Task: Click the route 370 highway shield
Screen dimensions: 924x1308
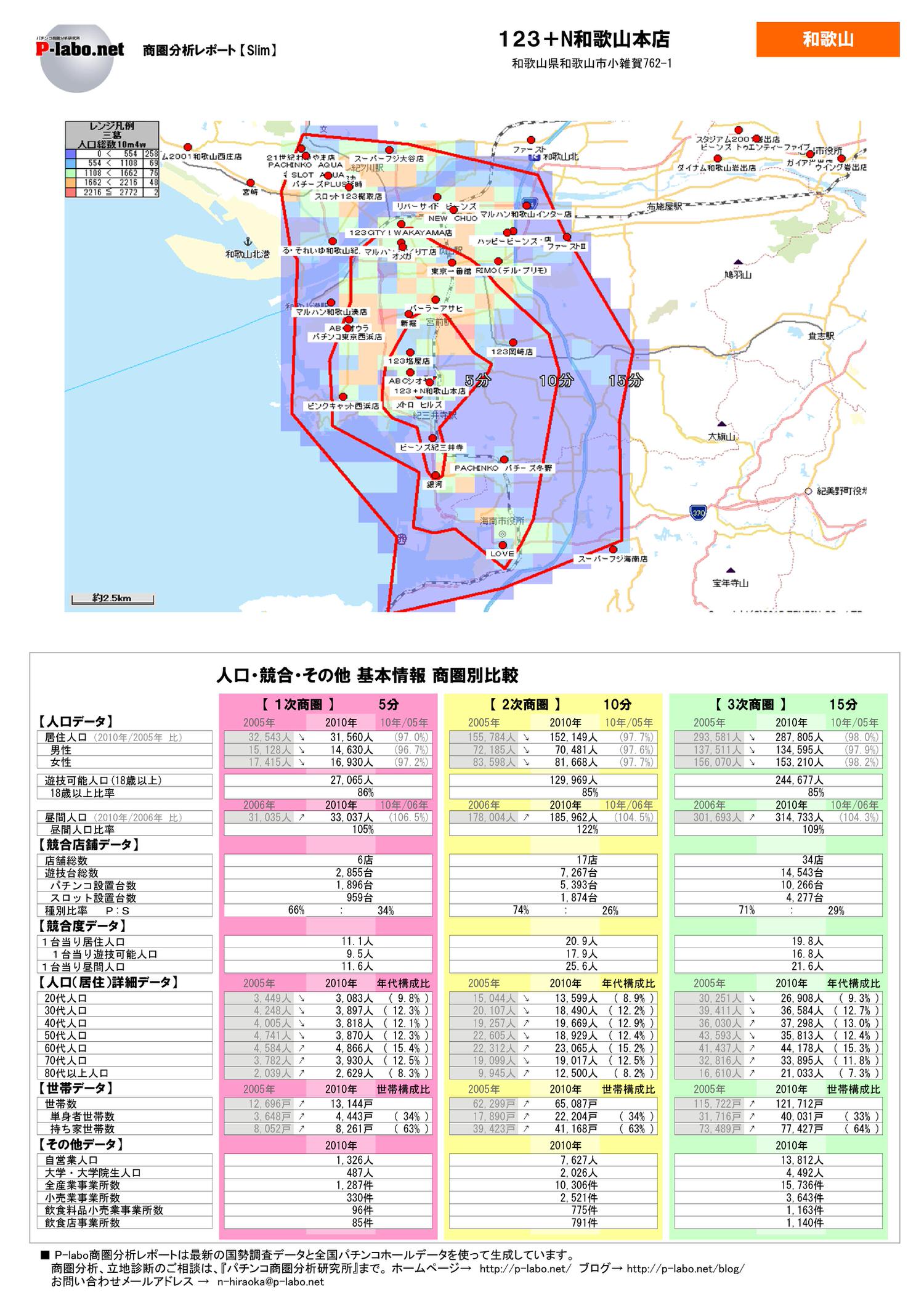Action: pyautogui.click(x=697, y=512)
